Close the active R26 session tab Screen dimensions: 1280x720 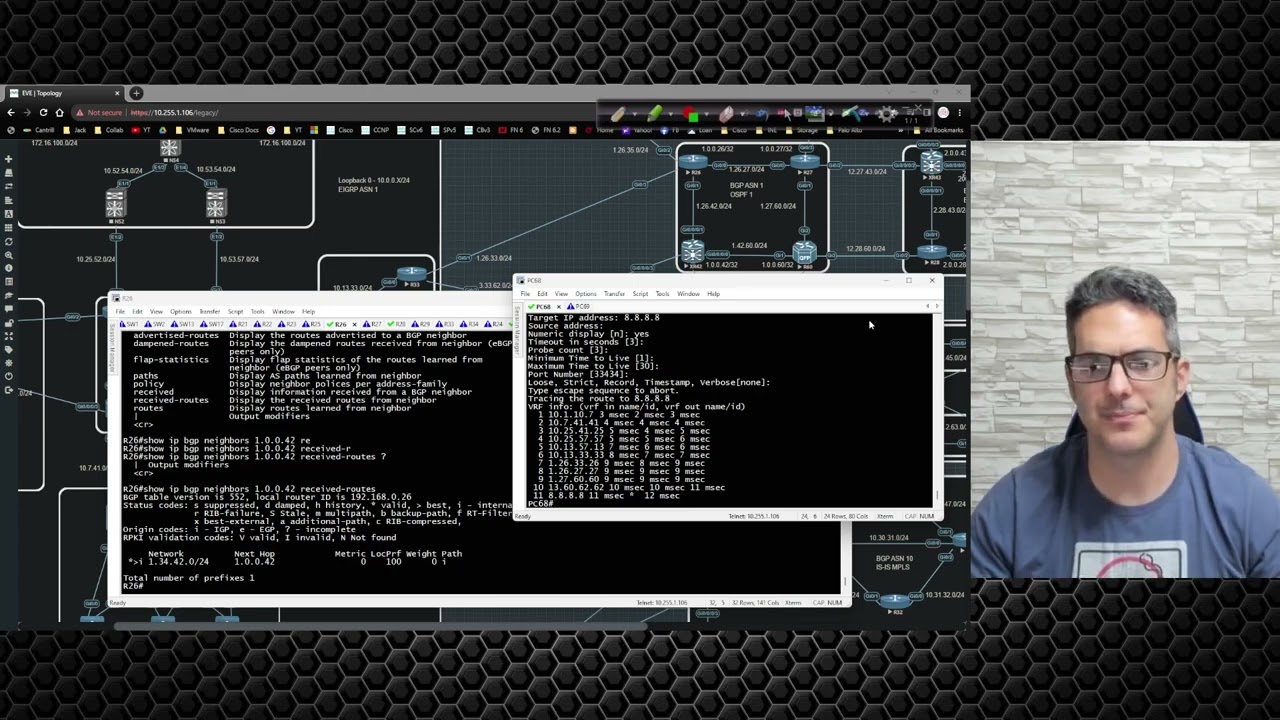pyautogui.click(x=354, y=324)
